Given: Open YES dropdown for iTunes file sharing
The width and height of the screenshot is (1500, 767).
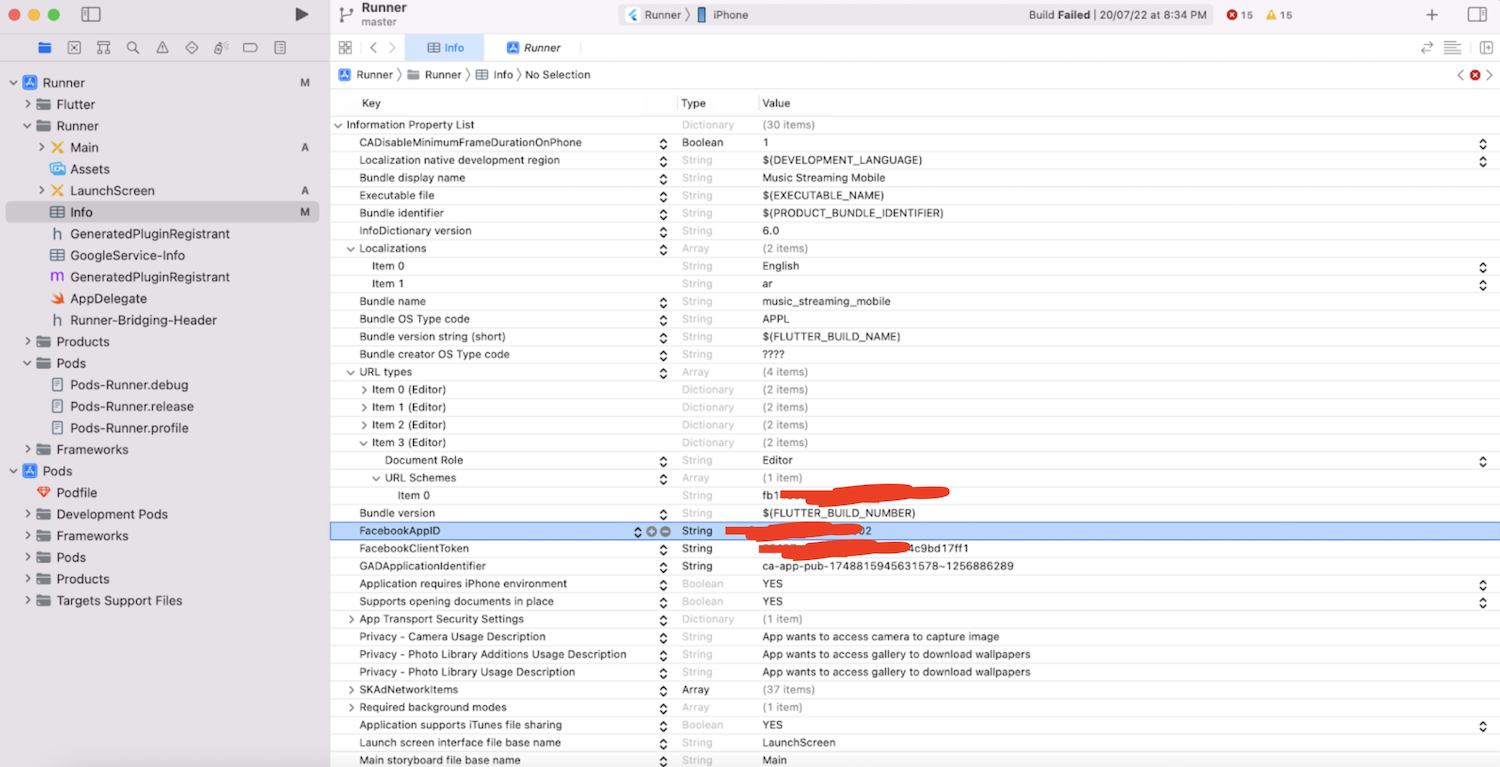Looking at the screenshot, I should [1483, 725].
